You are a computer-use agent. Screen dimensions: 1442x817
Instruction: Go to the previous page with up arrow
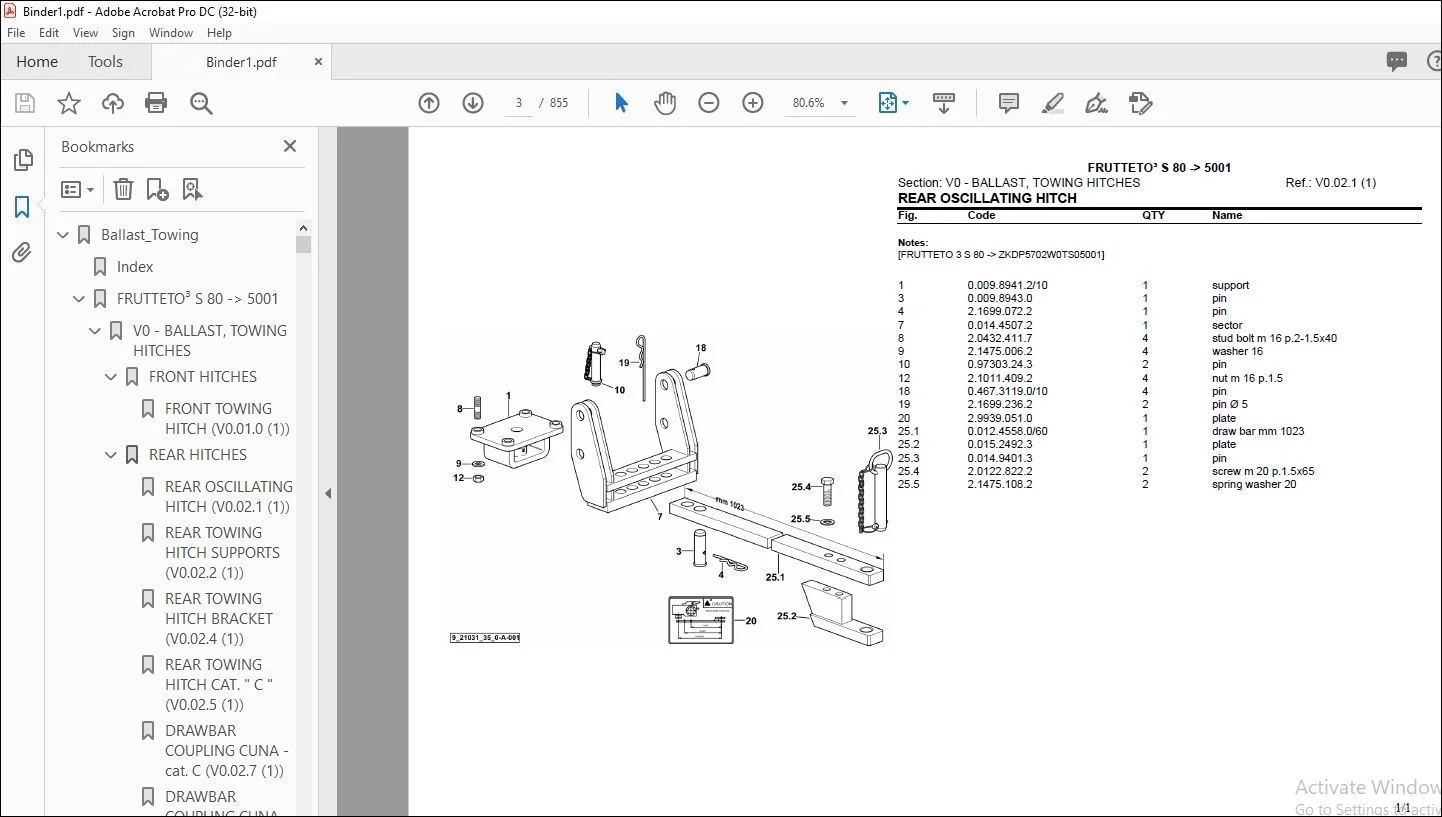[429, 103]
